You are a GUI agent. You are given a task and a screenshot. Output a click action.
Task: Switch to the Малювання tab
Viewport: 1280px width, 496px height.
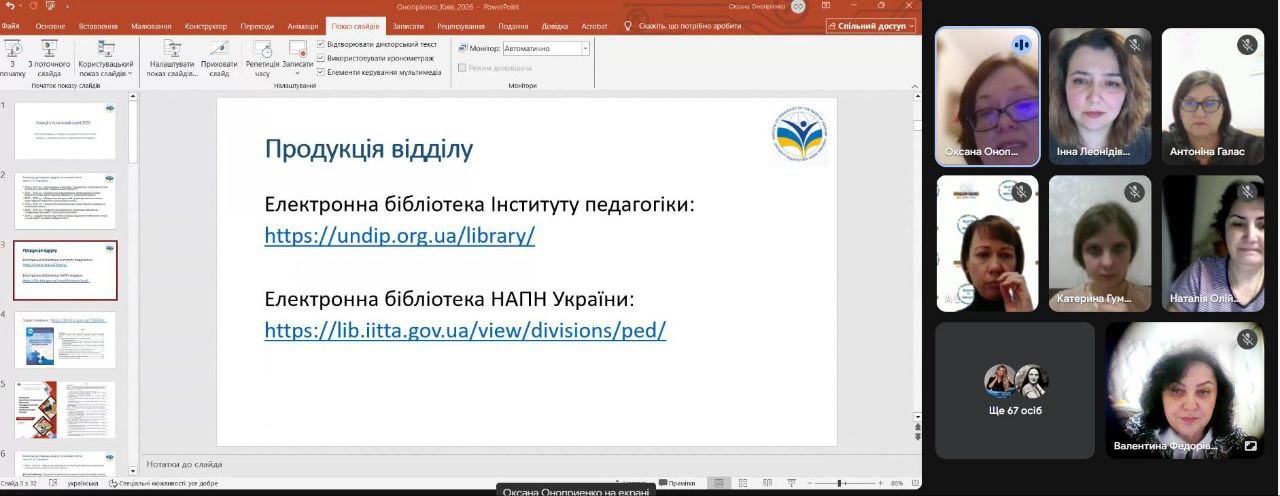tap(151, 26)
